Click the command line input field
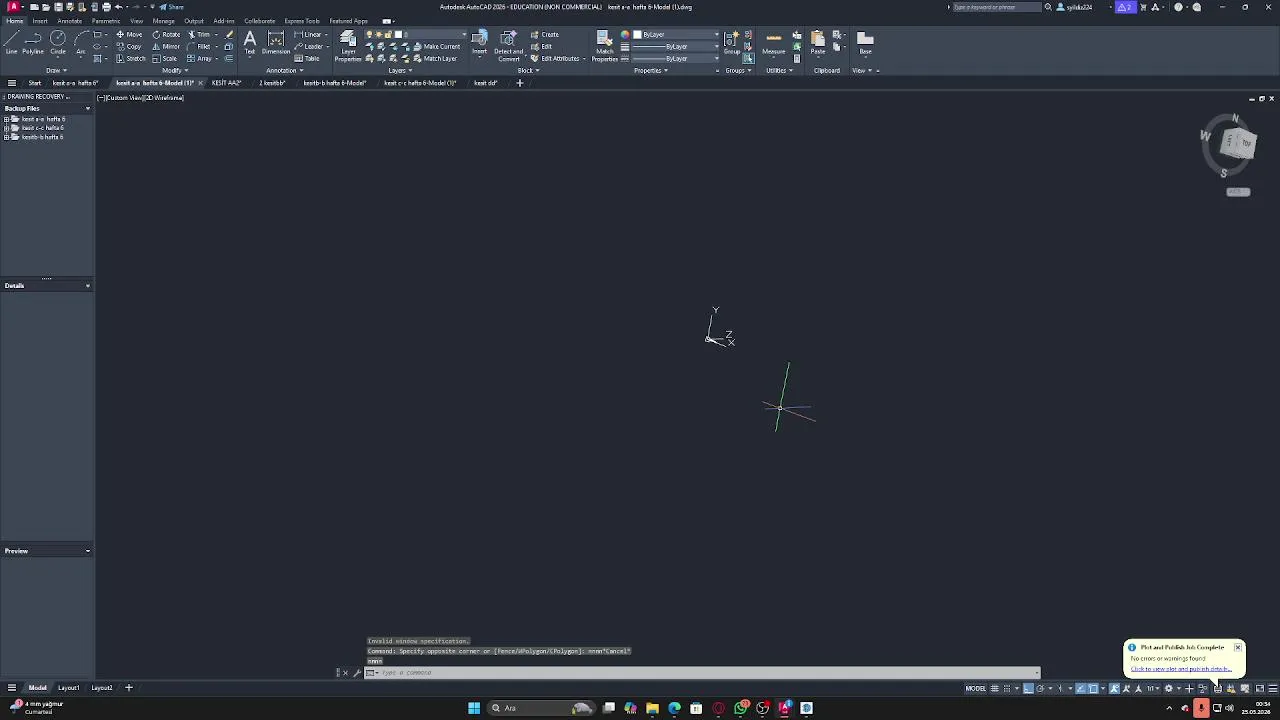Viewport: 1280px width, 720px height. (x=705, y=673)
